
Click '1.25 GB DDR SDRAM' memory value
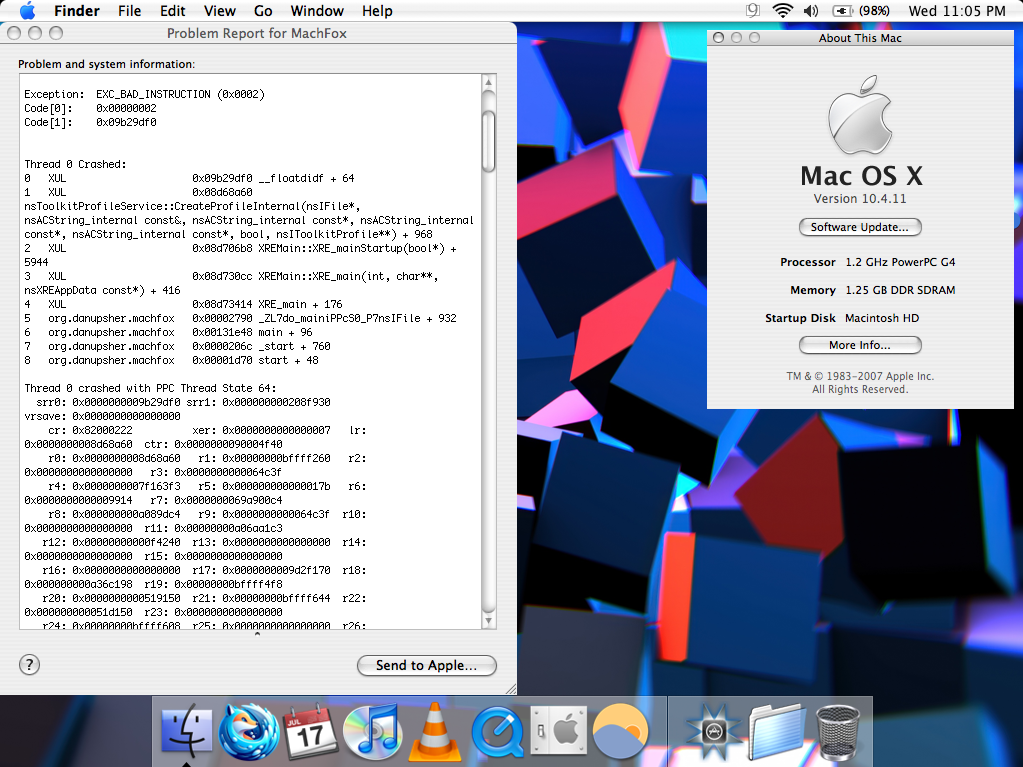[900, 290]
